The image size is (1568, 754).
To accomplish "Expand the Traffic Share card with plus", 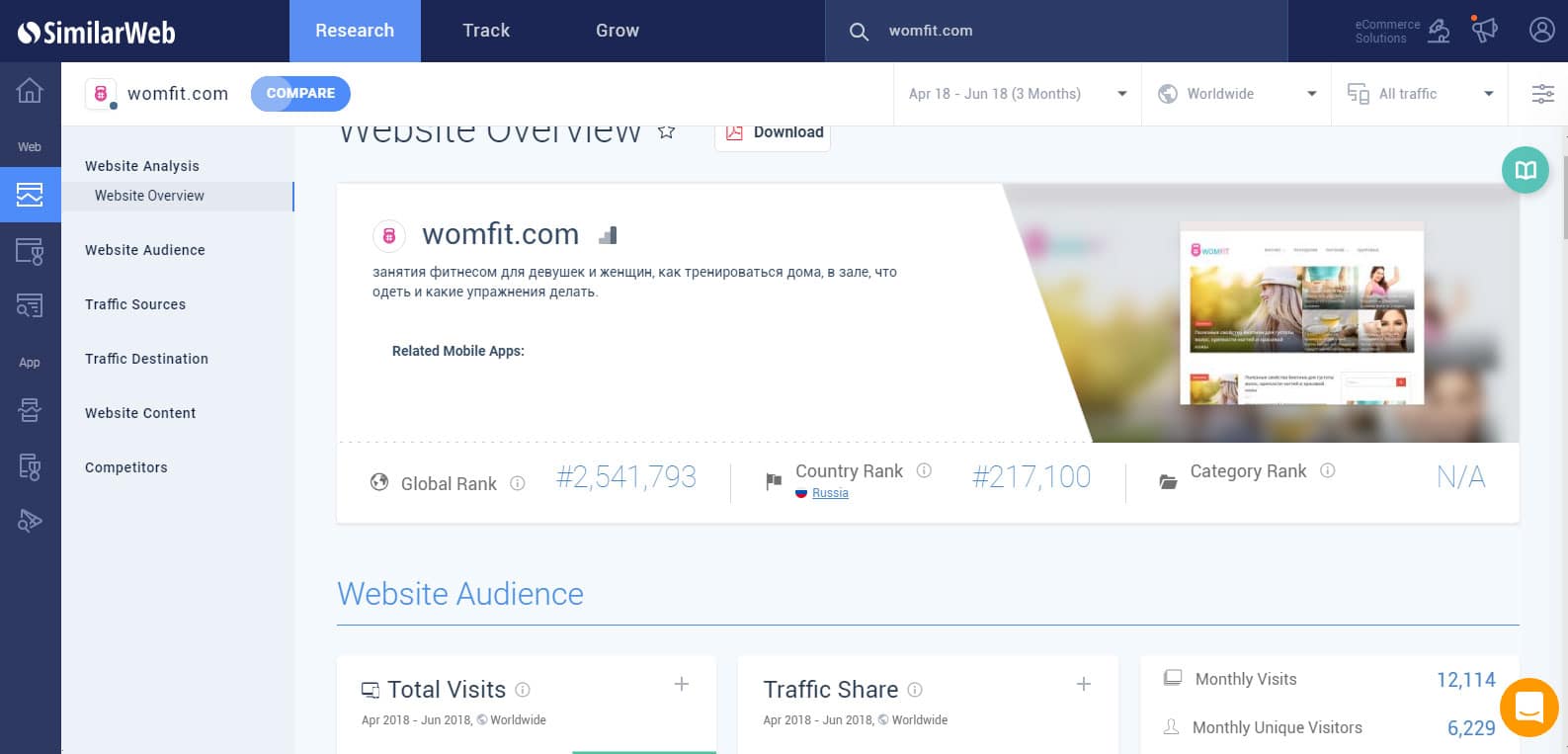I will 1084,684.
